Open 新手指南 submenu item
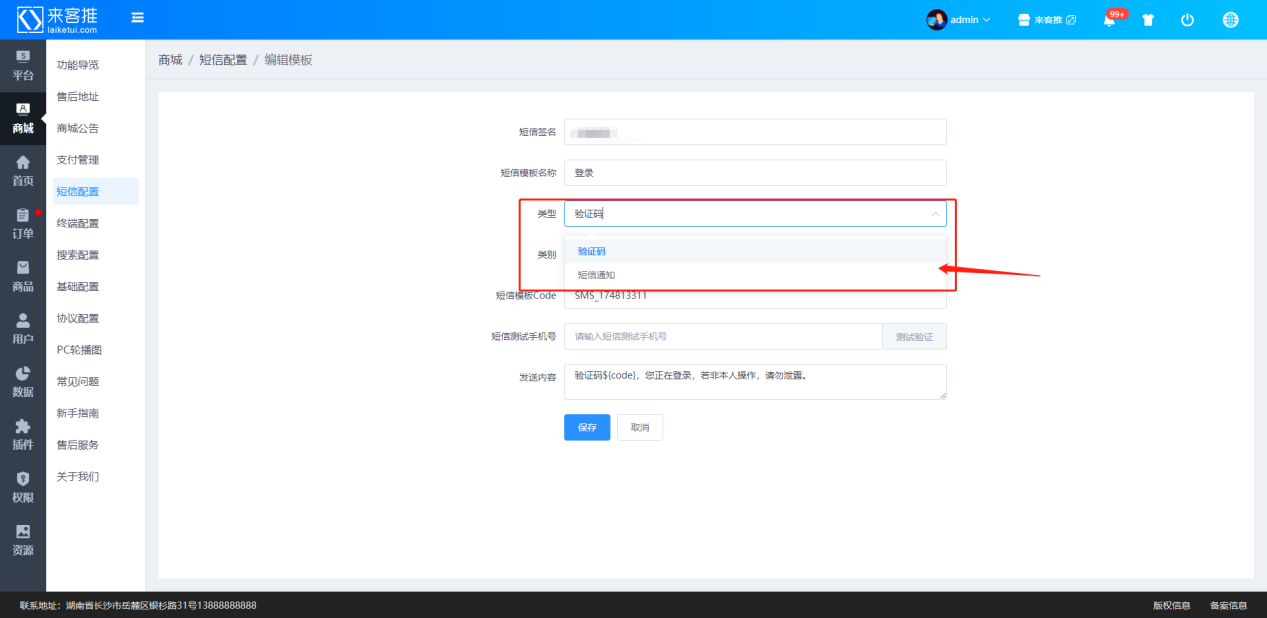Image resolution: width=1267 pixels, height=618 pixels. click(78, 413)
